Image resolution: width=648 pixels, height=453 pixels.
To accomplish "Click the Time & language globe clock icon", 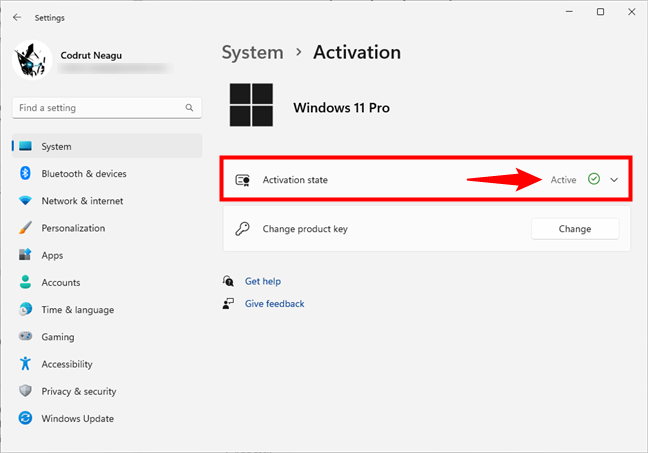I will click(x=25, y=309).
